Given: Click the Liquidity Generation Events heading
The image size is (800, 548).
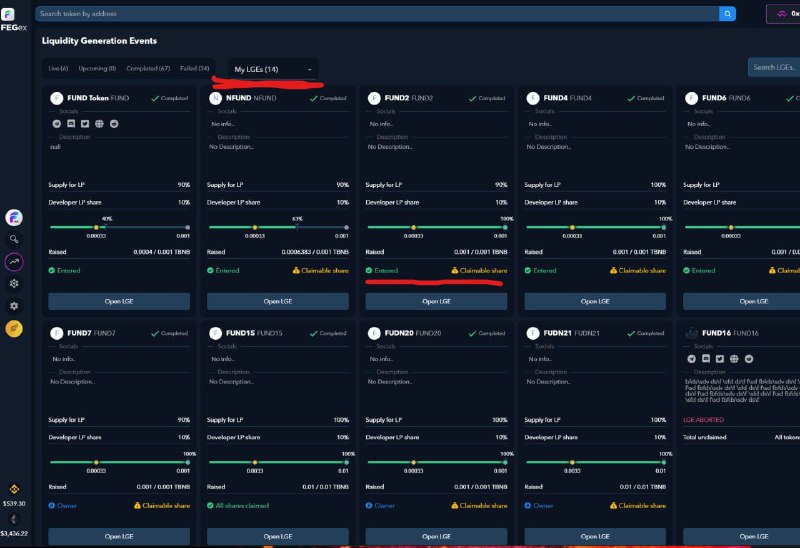Looking at the screenshot, I should [99, 41].
